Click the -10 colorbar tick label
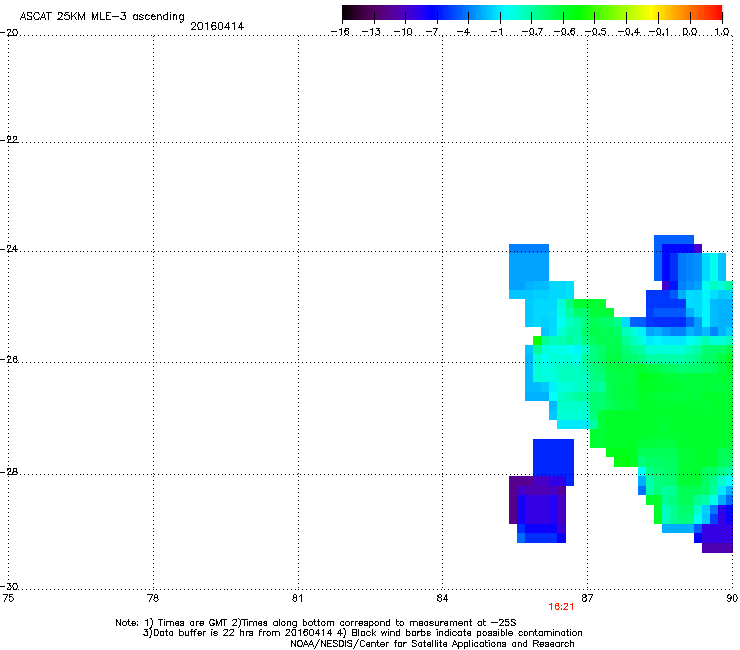 pos(403,32)
